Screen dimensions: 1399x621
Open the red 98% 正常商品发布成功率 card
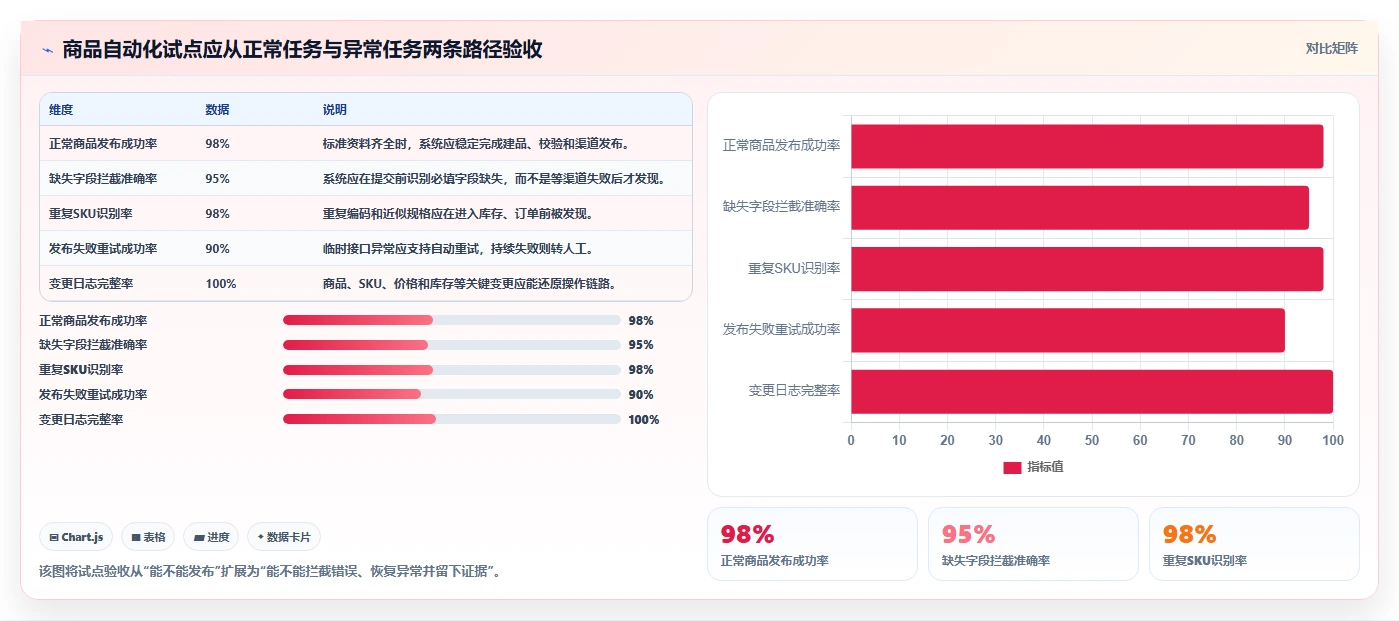(x=812, y=544)
